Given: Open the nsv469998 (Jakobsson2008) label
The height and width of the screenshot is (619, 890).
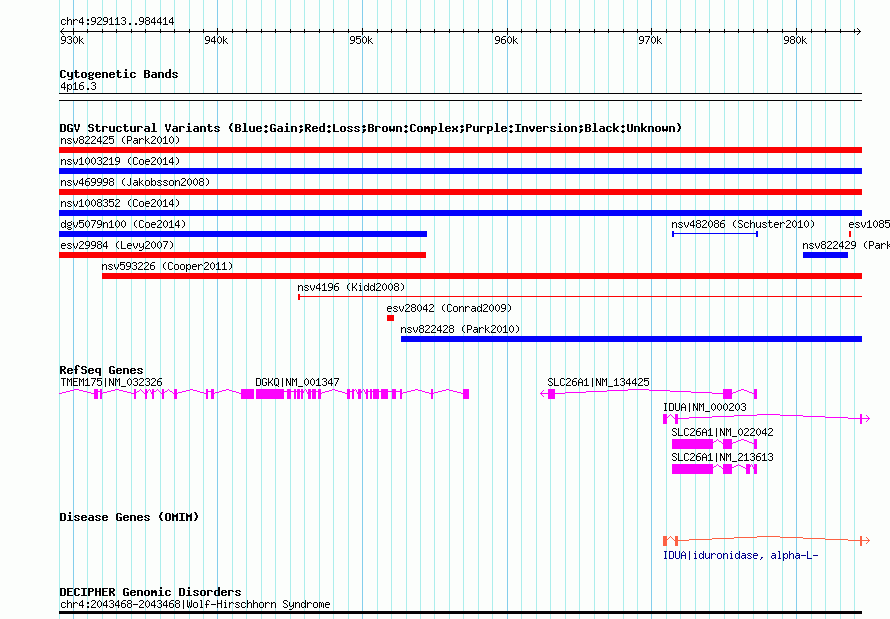Looking at the screenshot, I should (x=135, y=182).
